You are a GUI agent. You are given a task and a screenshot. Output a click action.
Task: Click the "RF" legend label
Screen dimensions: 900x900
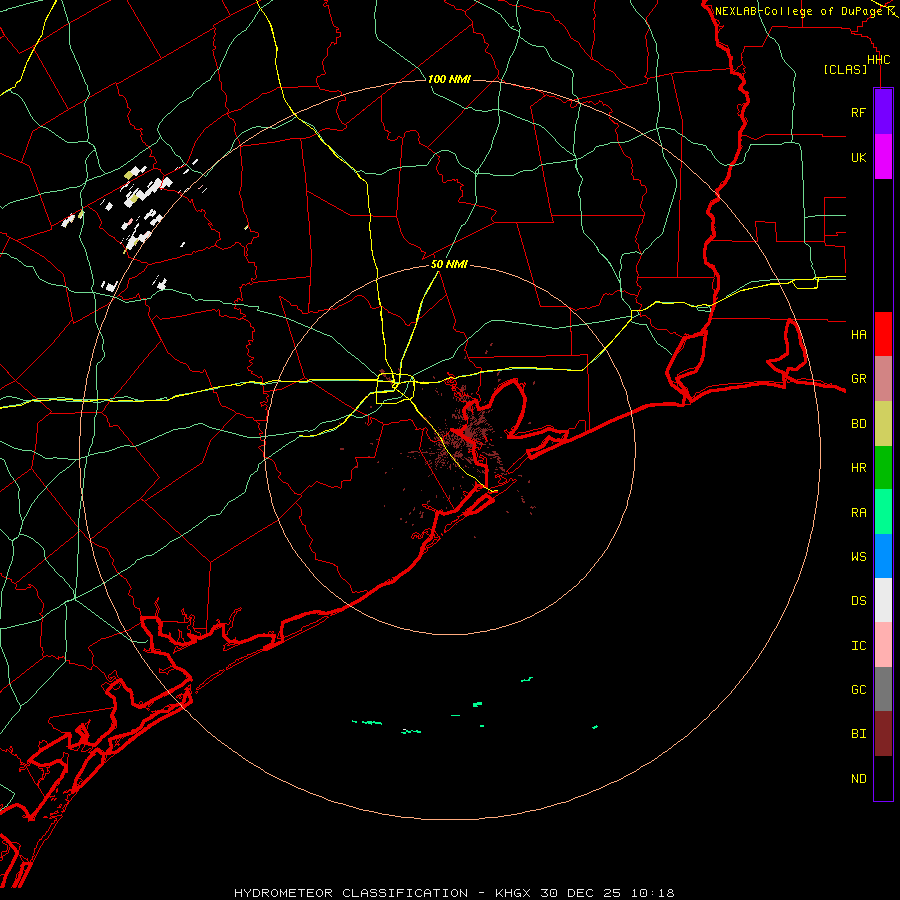[858, 112]
